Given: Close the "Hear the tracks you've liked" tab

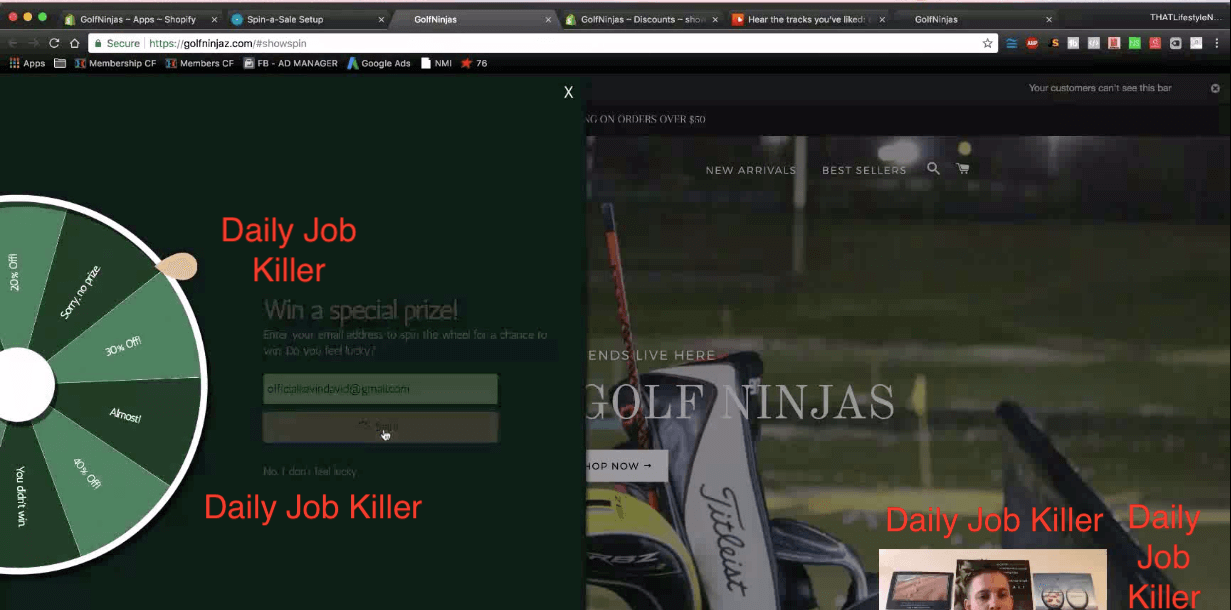Looking at the screenshot, I should tap(881, 19).
